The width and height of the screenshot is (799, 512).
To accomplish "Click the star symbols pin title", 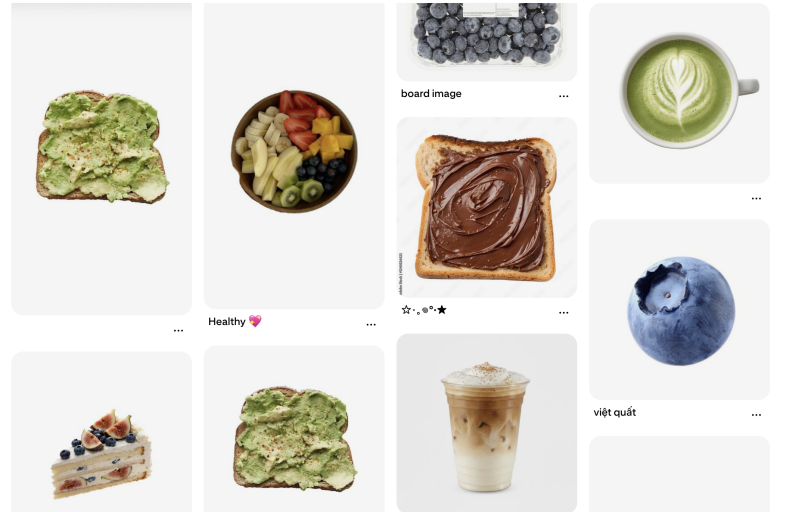I will point(424,310).
